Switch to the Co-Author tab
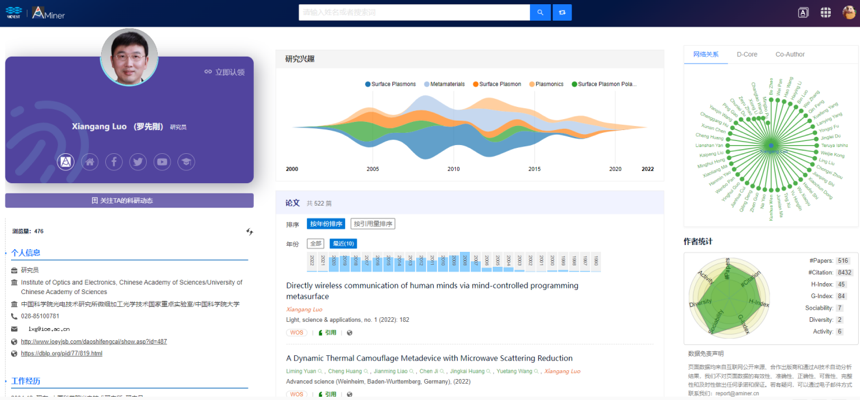 [789, 54]
